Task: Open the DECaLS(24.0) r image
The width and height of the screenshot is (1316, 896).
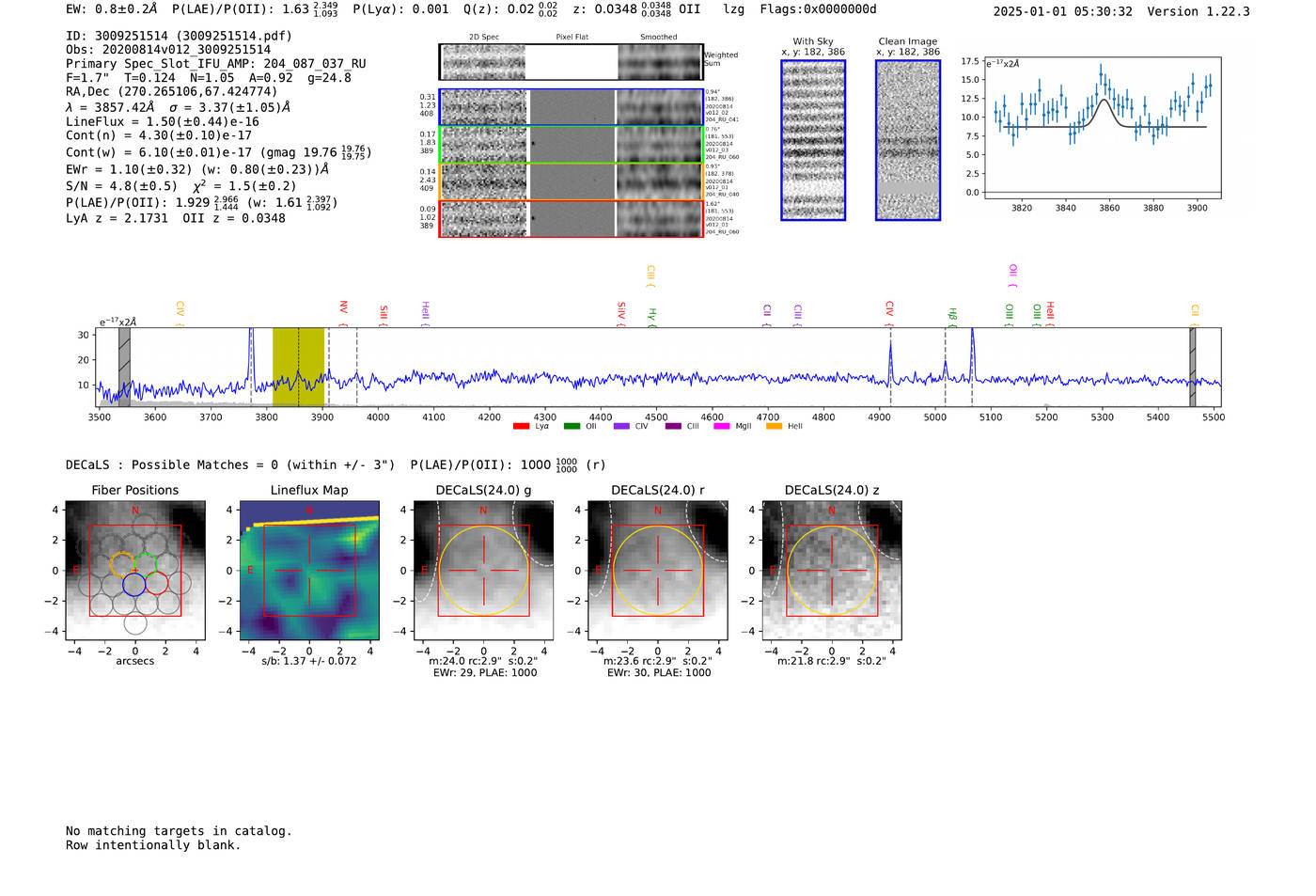Action: 658,571
